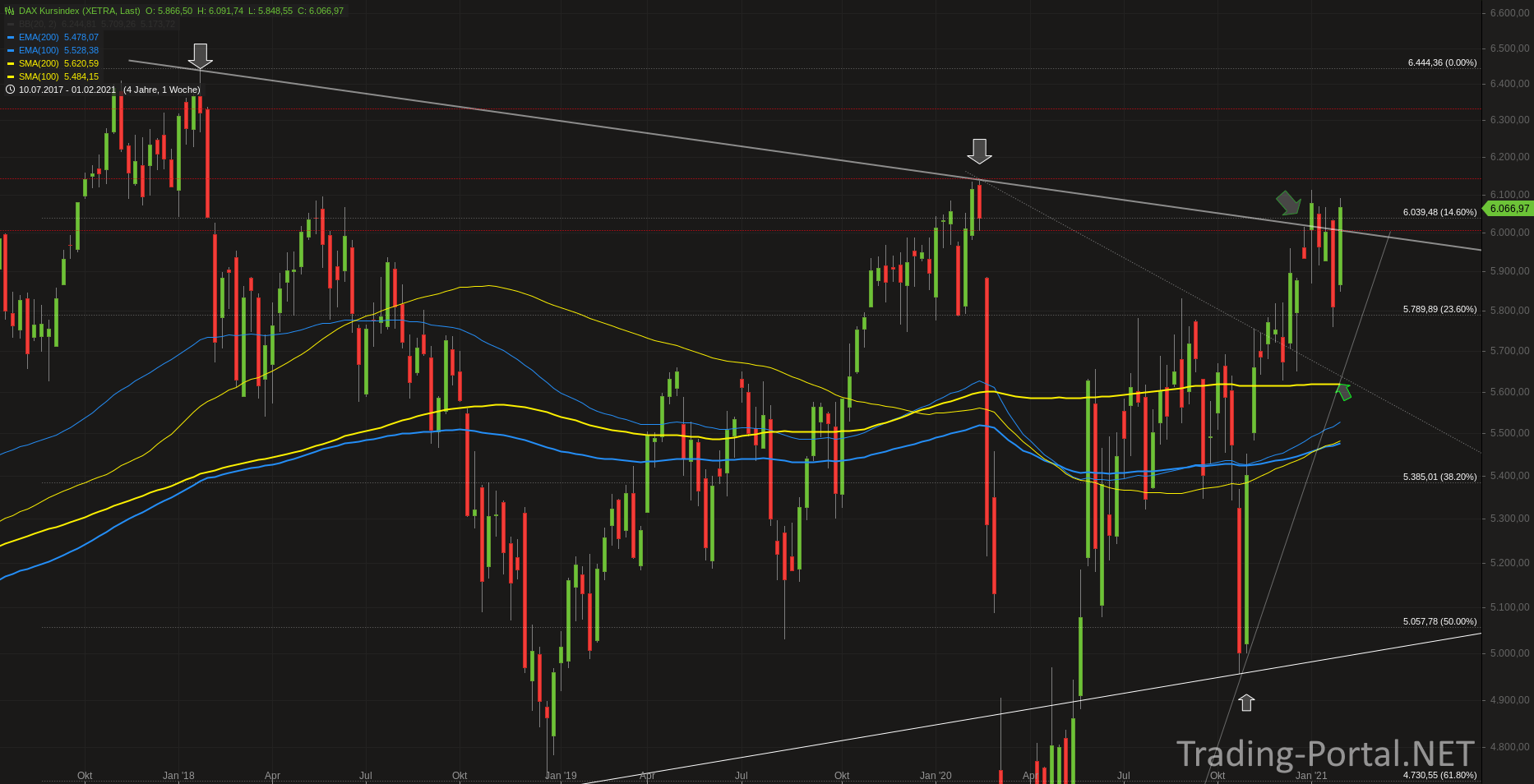The height and width of the screenshot is (784, 1534).
Task: Click the clock icon next to the date range
Action: pyautogui.click(x=10, y=90)
